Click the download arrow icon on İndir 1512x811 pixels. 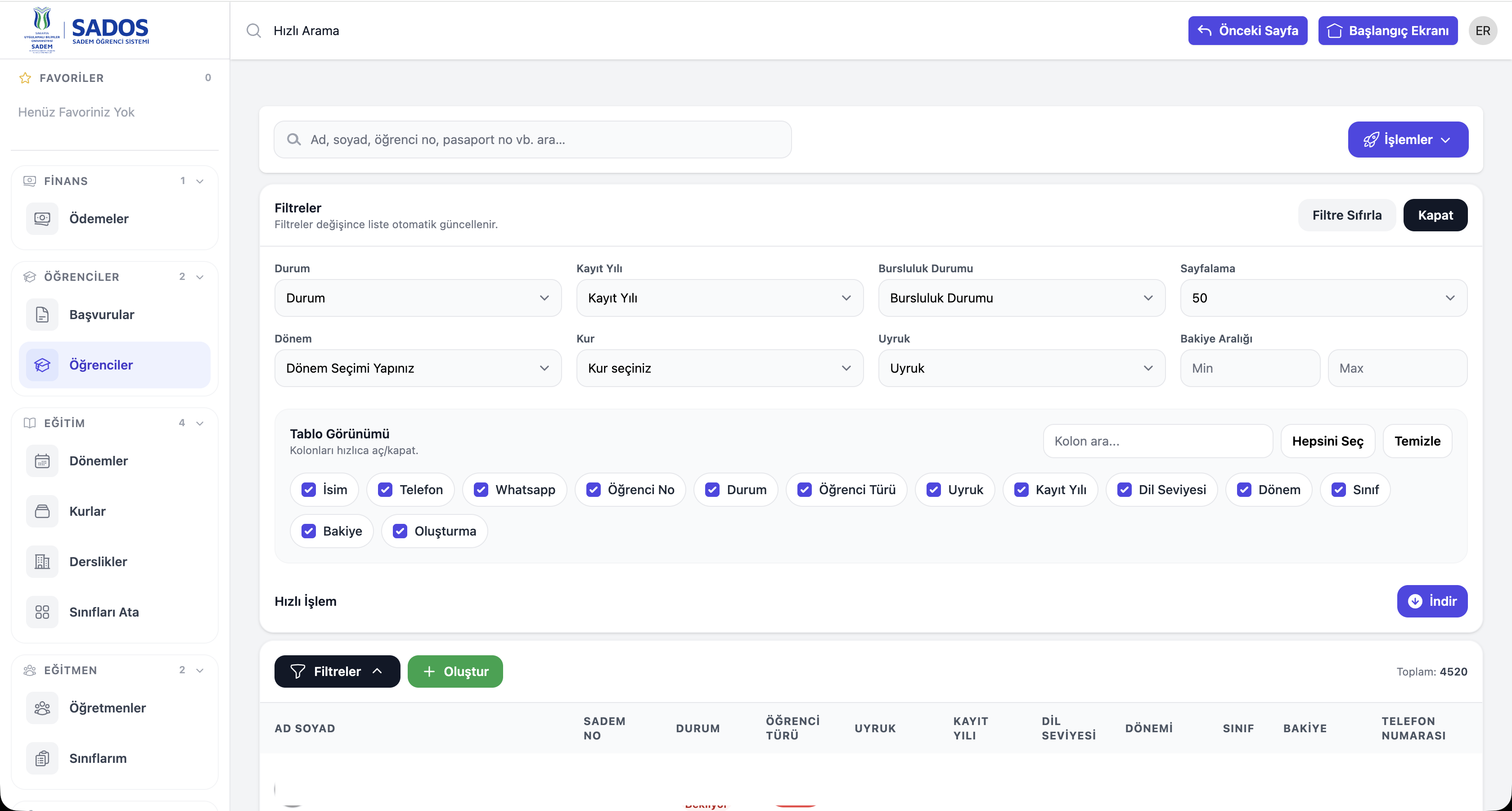(x=1415, y=601)
